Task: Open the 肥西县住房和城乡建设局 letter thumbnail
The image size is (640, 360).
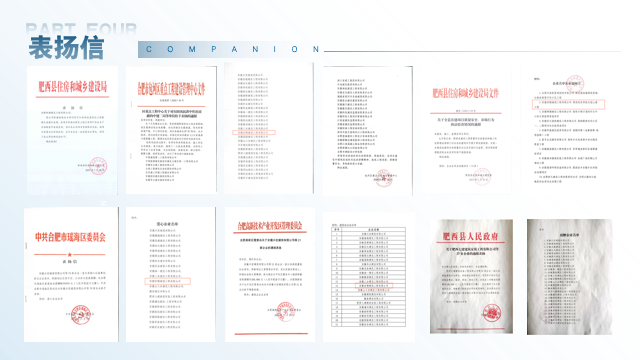Action: [72, 130]
